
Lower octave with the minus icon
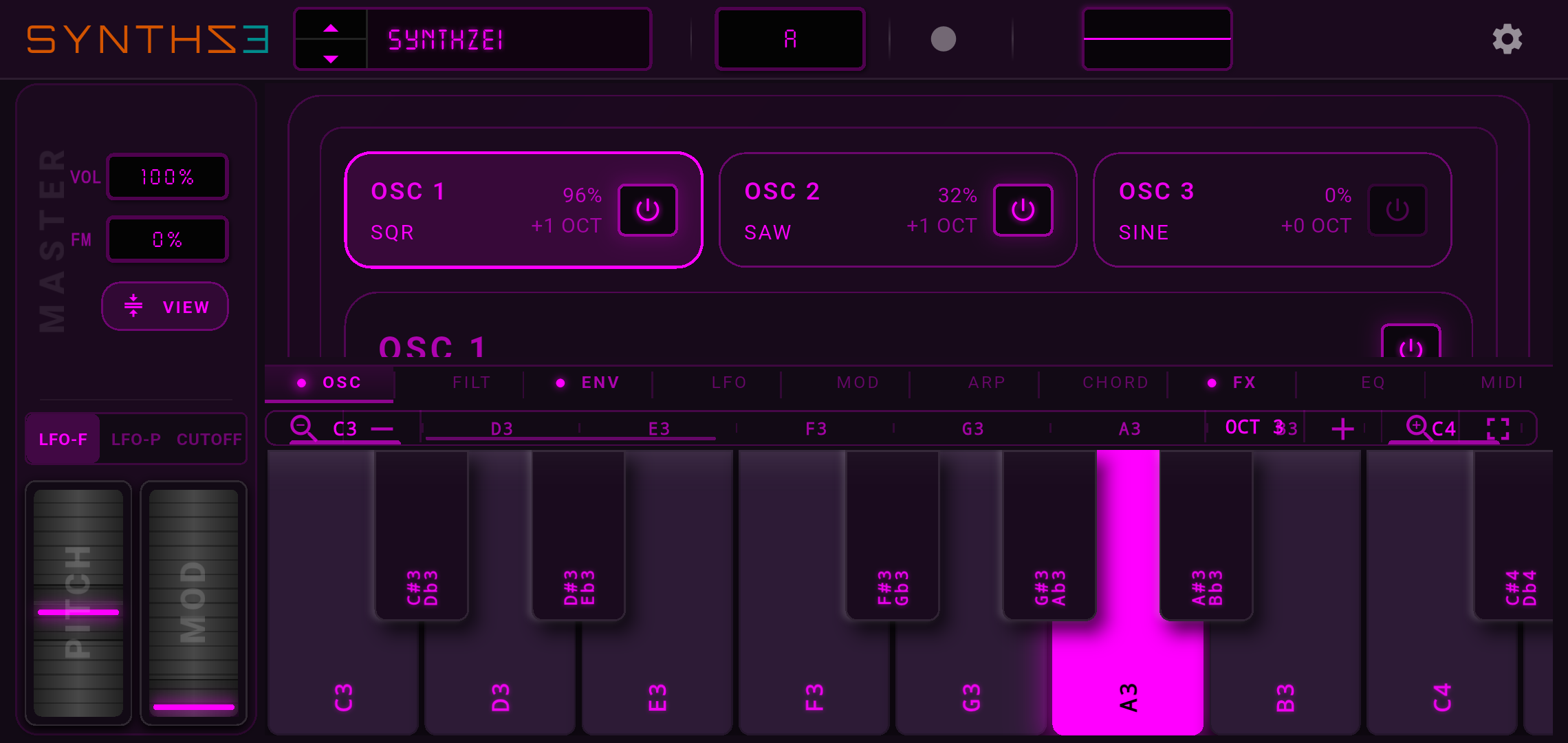pos(382,429)
